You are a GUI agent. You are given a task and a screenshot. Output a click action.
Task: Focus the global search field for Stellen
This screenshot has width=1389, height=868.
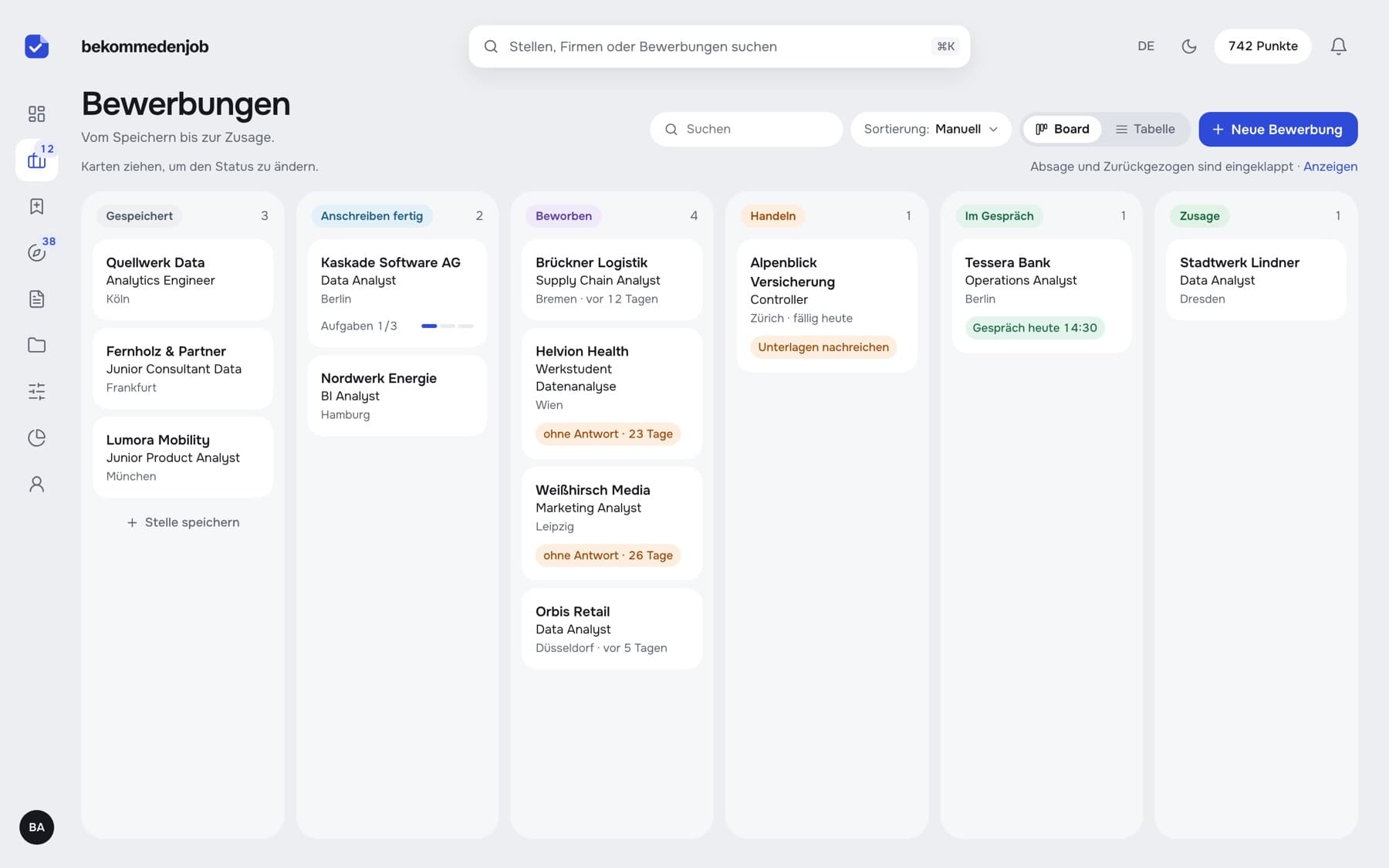[x=719, y=46]
